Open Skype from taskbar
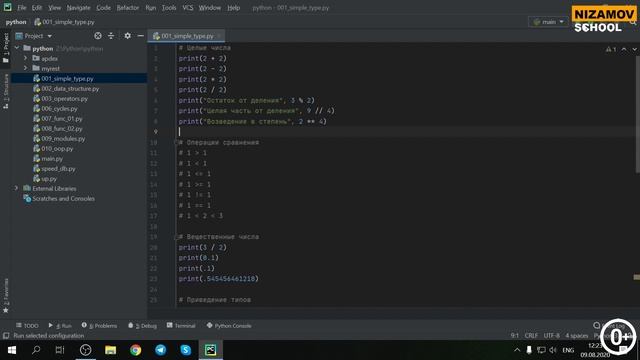Viewport: 640px width, 360px height. 186,350
